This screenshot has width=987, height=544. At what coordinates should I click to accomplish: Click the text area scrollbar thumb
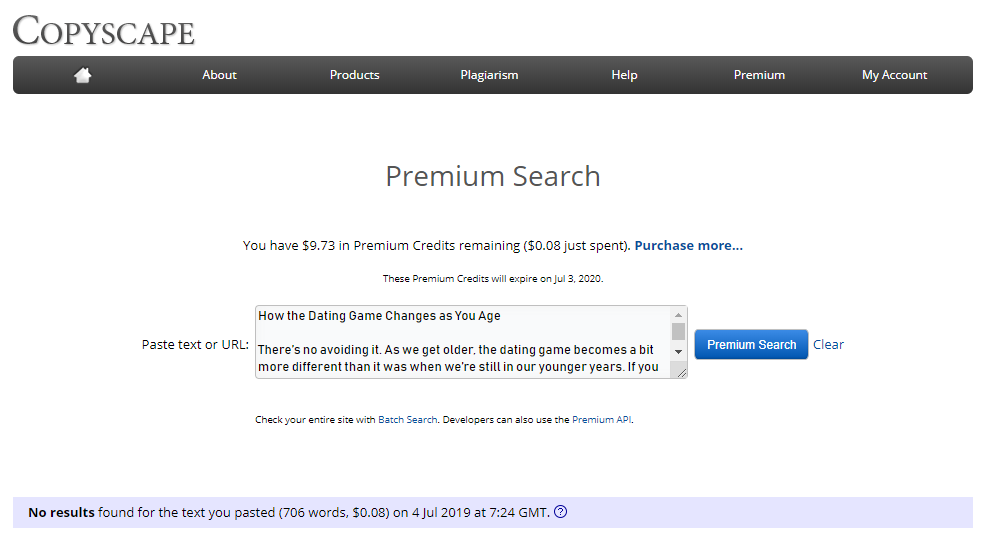[x=678, y=331]
